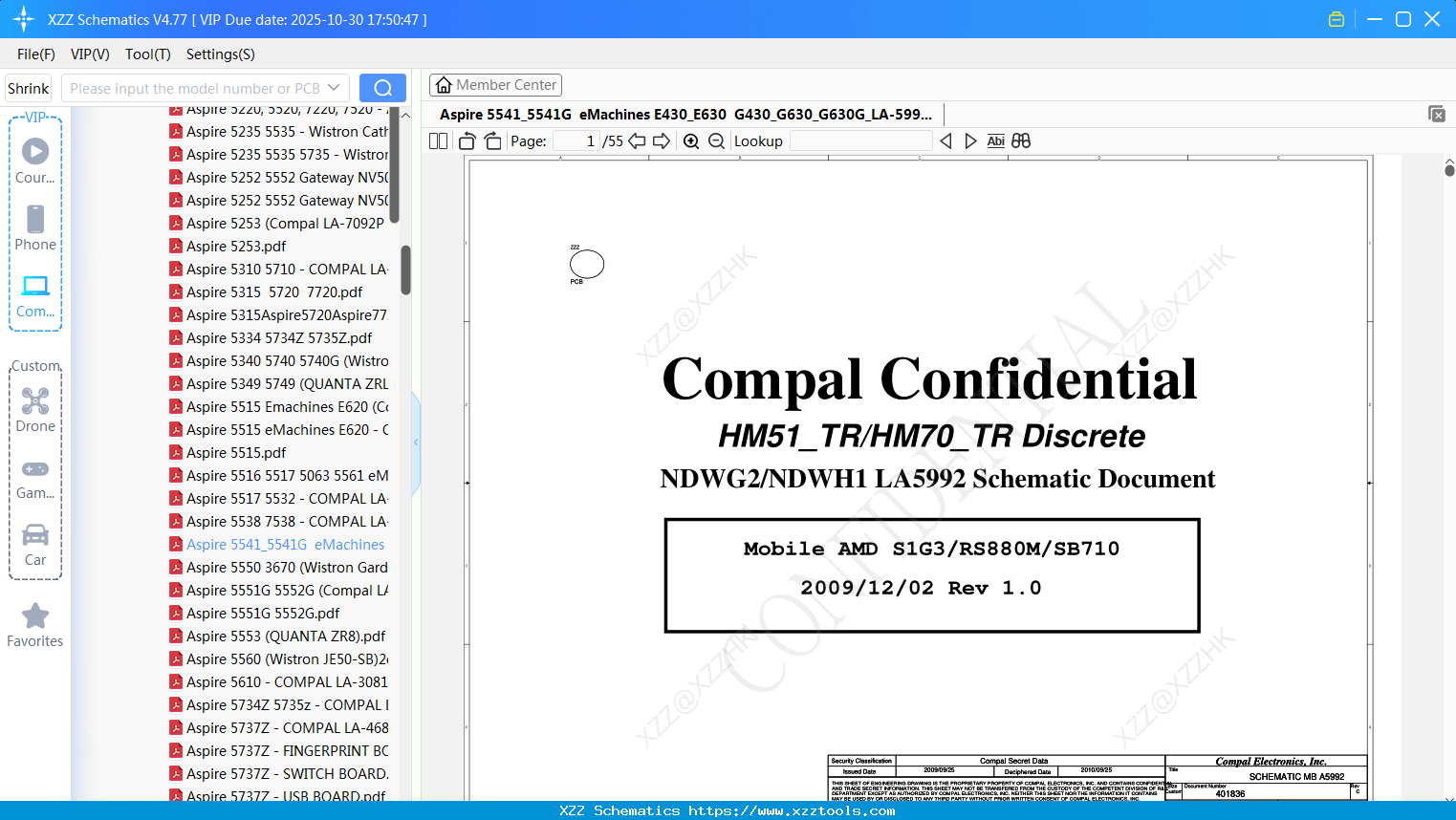Zoom out of the schematic
The width and height of the screenshot is (1456, 820).
click(716, 141)
